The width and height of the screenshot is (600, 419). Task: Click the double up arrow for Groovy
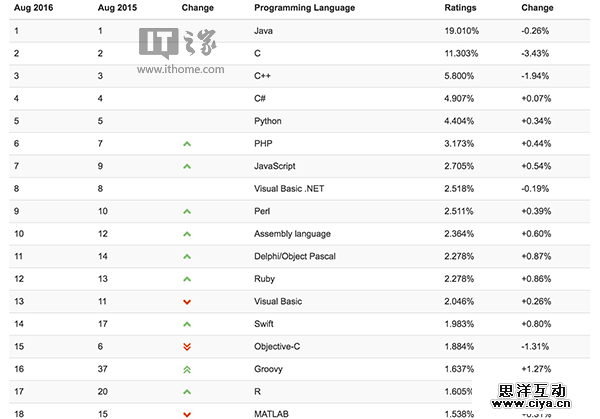coord(187,369)
